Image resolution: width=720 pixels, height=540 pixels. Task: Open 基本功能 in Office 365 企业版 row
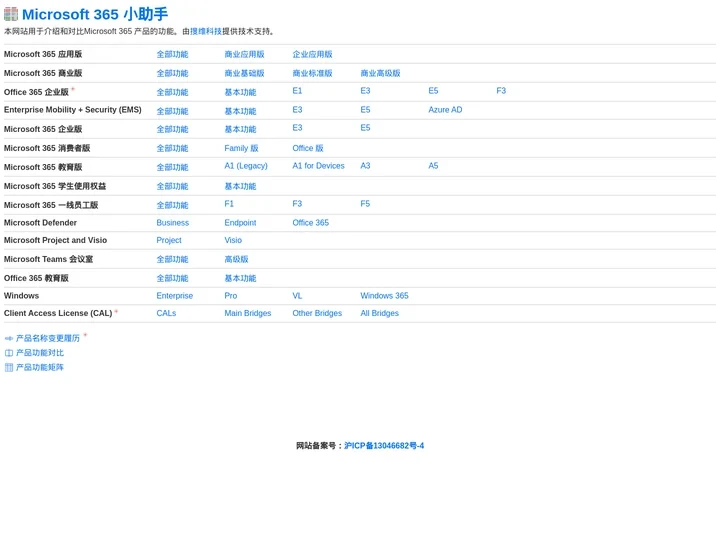pos(240,92)
